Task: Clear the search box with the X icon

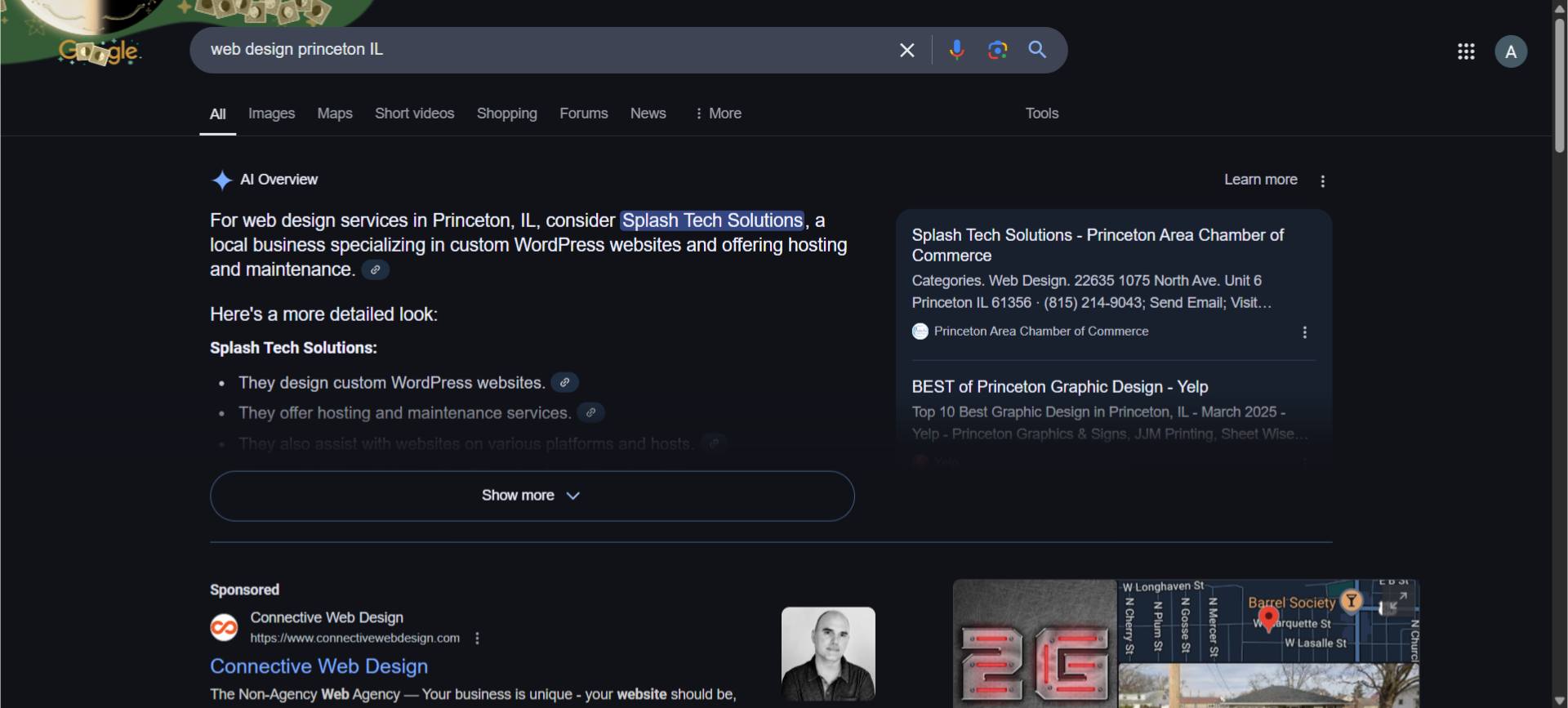Action: pyautogui.click(x=906, y=51)
